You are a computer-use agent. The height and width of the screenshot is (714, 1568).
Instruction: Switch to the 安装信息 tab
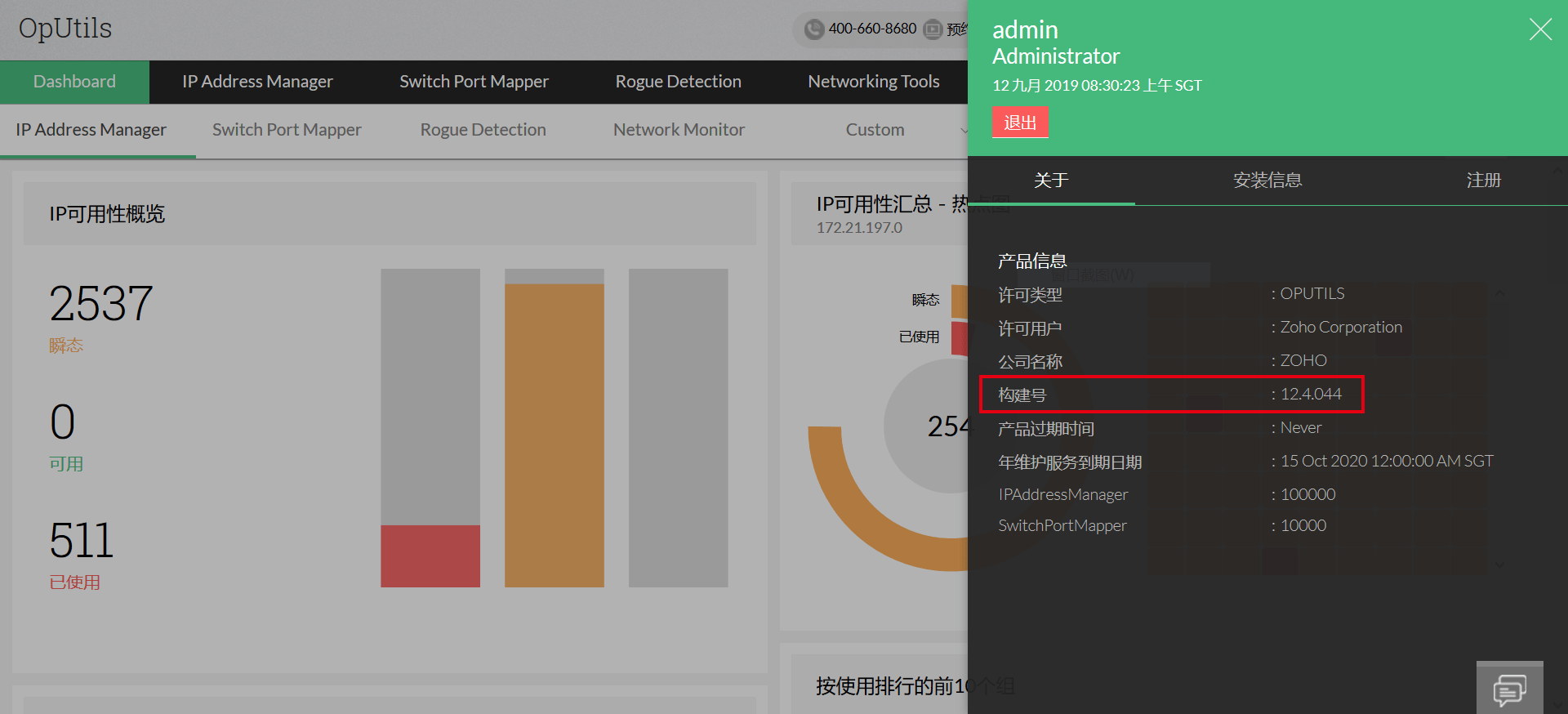coord(1267,181)
